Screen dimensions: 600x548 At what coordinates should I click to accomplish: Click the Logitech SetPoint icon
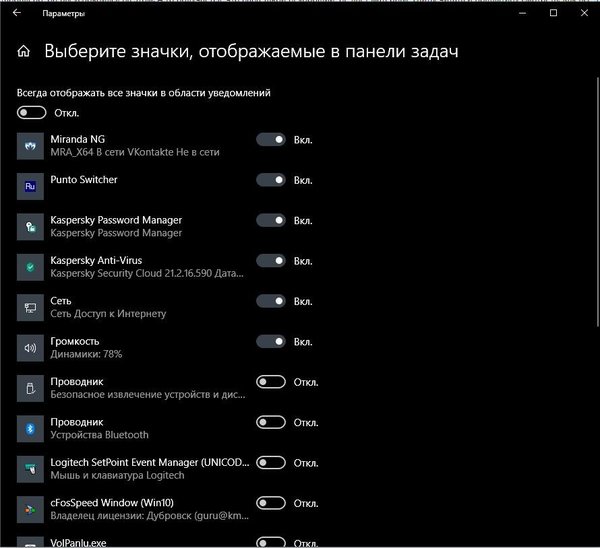(30, 469)
